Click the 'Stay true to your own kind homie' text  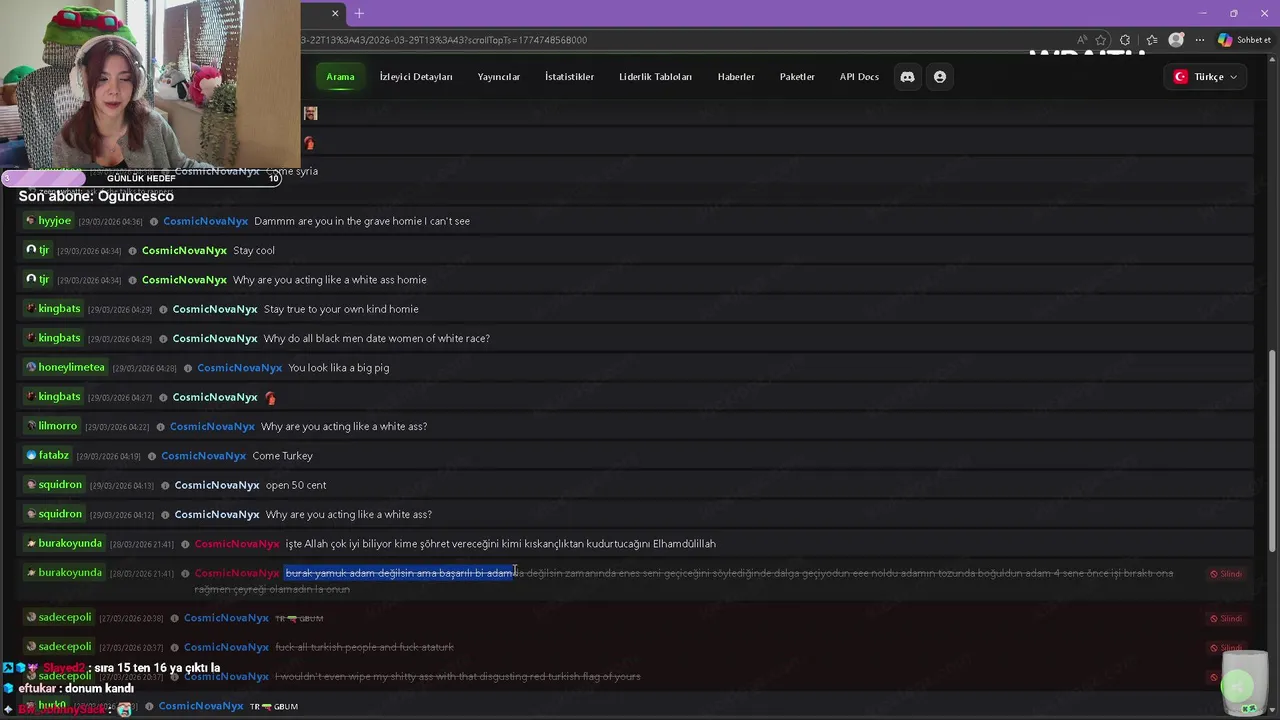tap(341, 309)
